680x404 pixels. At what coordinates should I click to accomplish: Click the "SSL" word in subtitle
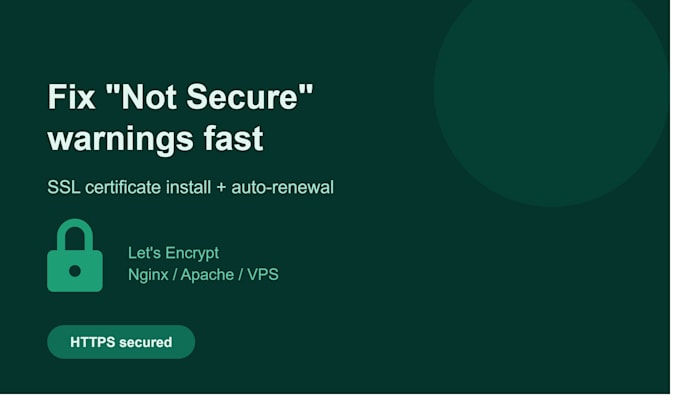(x=64, y=188)
